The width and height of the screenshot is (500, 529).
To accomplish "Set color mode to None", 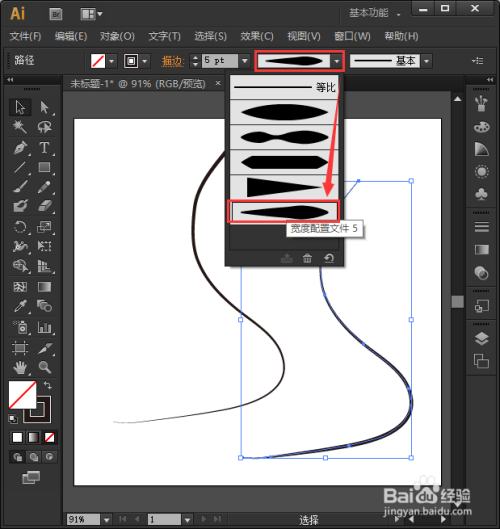I will [50, 437].
